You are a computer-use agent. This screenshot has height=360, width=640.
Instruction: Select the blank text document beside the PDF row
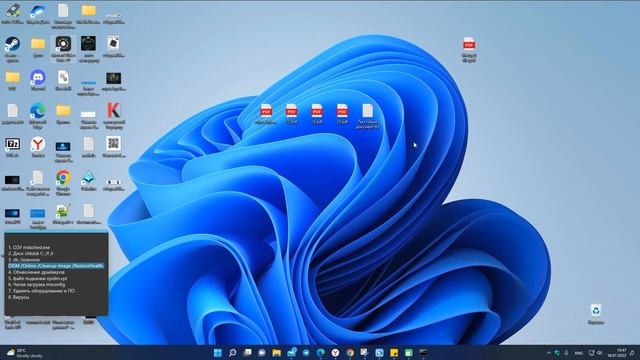coord(367,111)
